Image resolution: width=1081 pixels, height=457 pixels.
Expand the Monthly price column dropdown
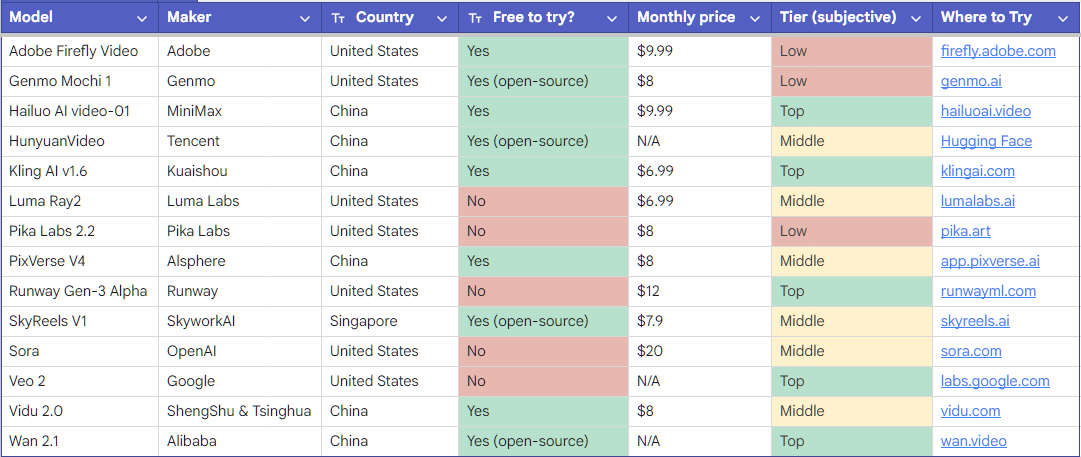pyautogui.click(x=755, y=19)
